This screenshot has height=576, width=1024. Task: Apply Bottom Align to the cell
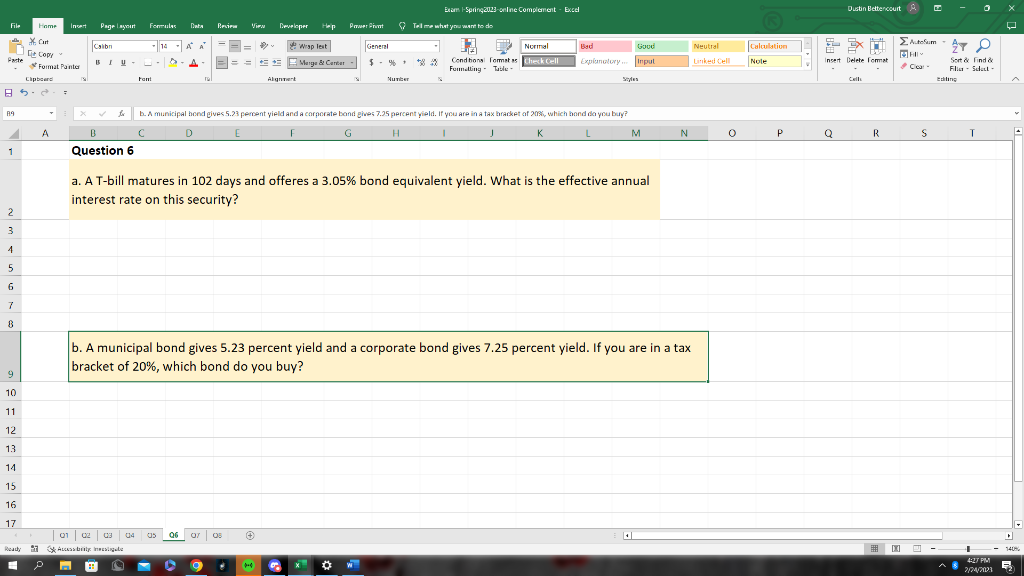[248, 46]
